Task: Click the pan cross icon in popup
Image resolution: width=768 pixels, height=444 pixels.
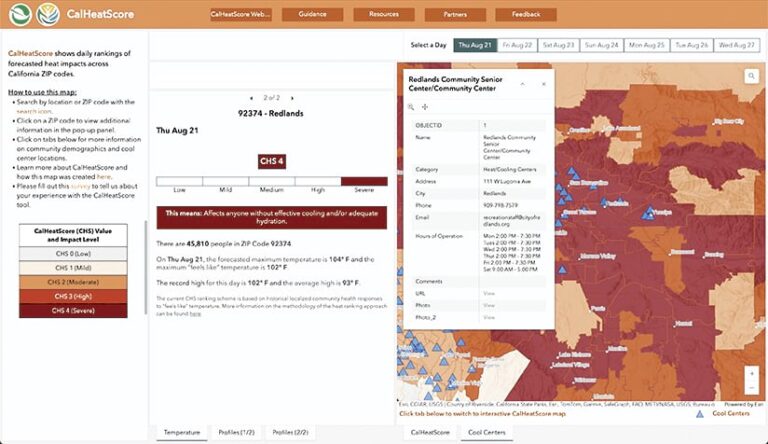Action: point(425,107)
